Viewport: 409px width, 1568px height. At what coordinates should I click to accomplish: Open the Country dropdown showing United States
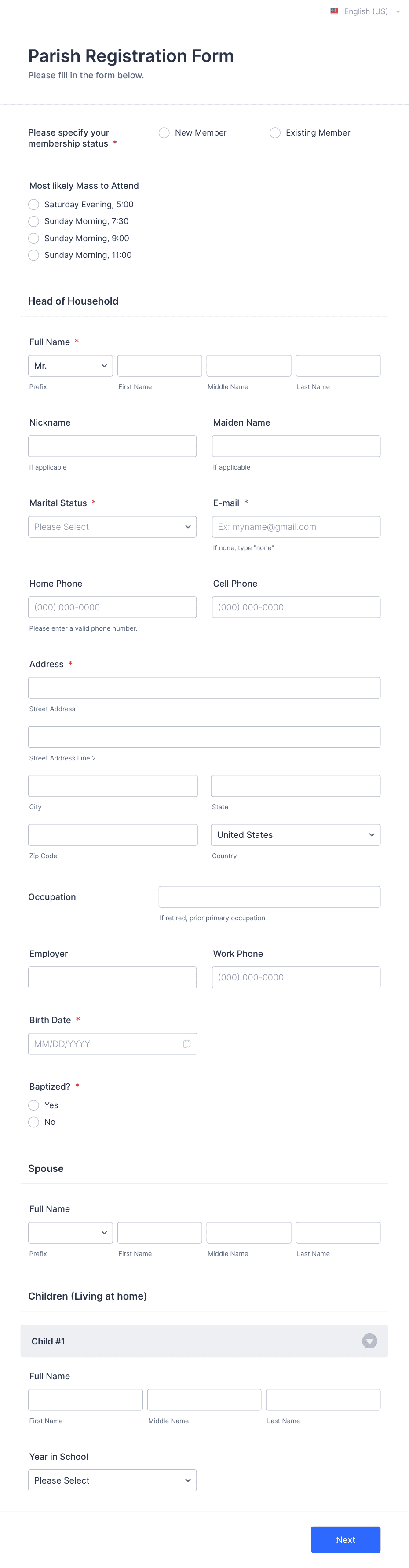pyautogui.click(x=296, y=834)
